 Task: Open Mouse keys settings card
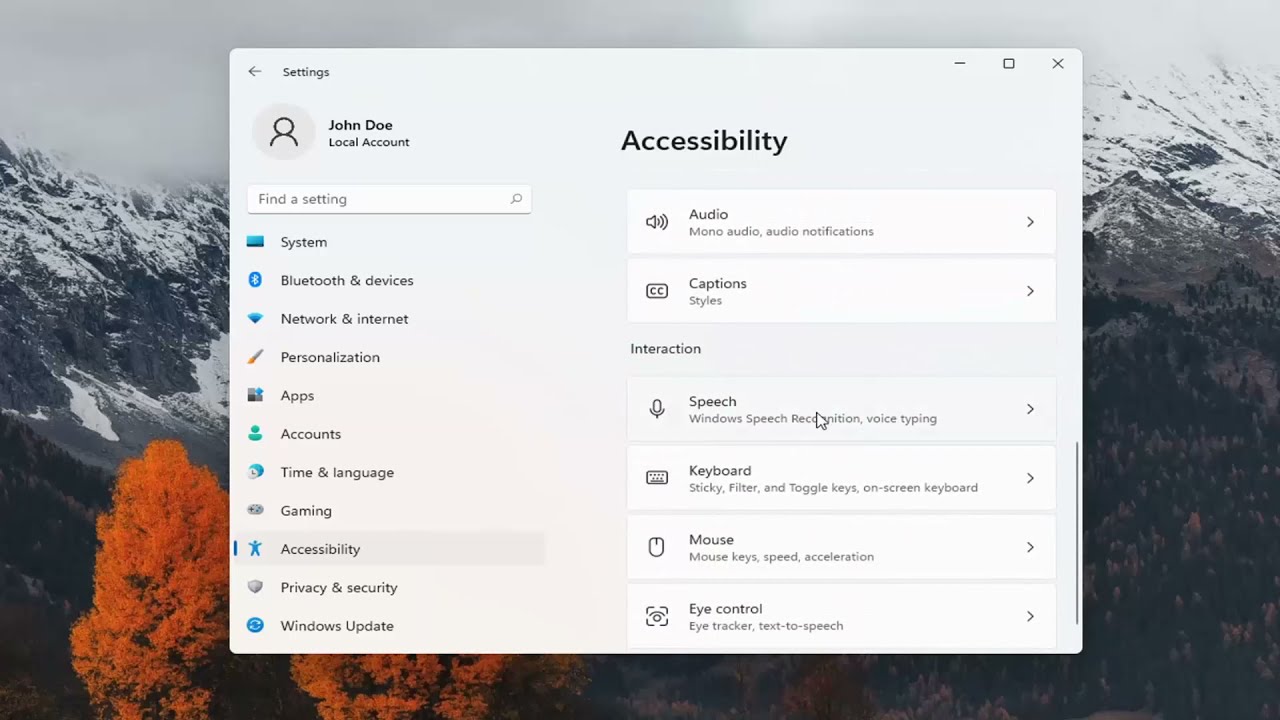(x=841, y=547)
